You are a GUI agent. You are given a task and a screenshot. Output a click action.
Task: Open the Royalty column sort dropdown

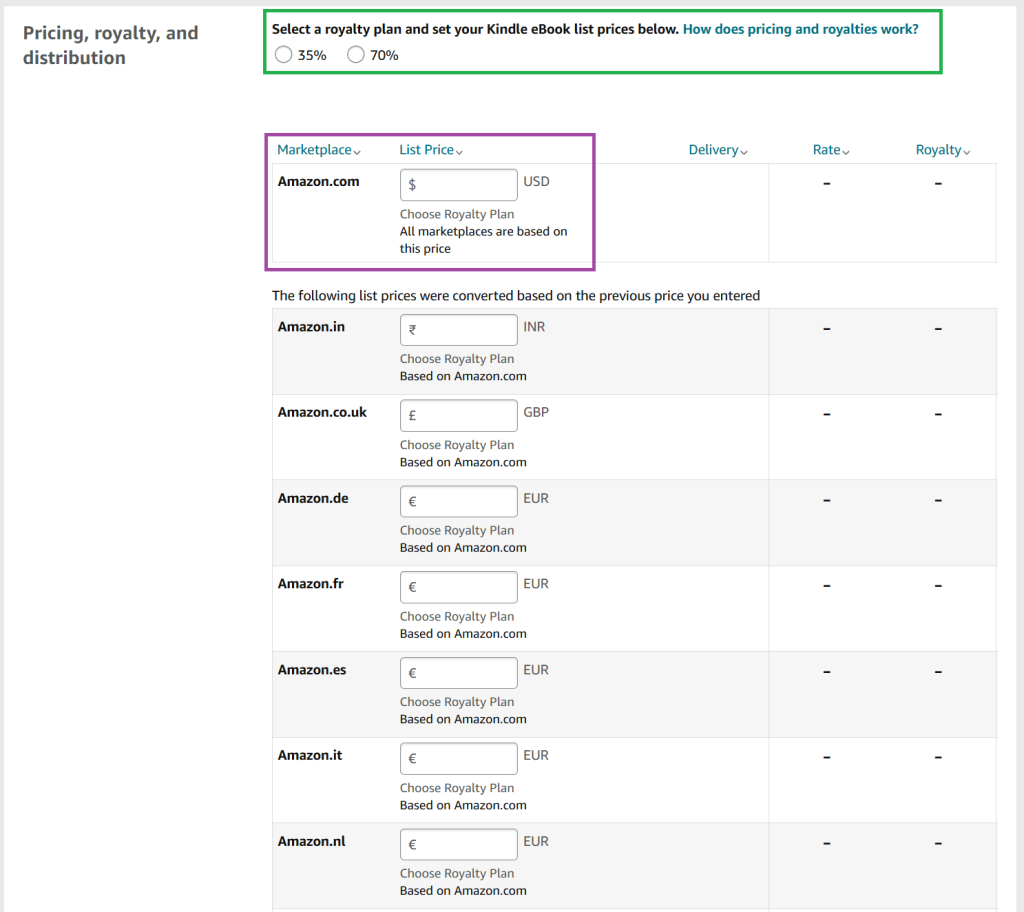(x=966, y=150)
